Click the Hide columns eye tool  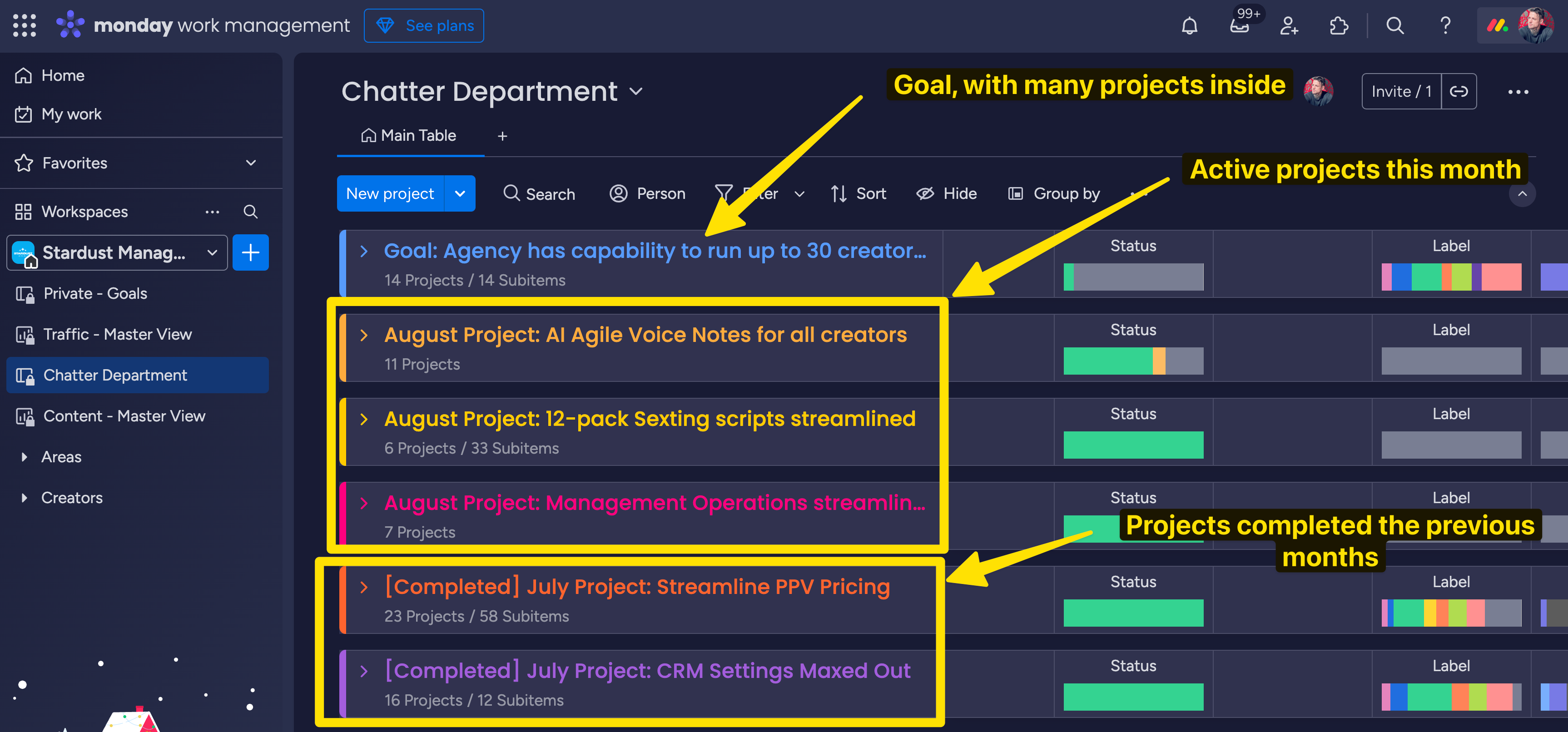click(947, 193)
